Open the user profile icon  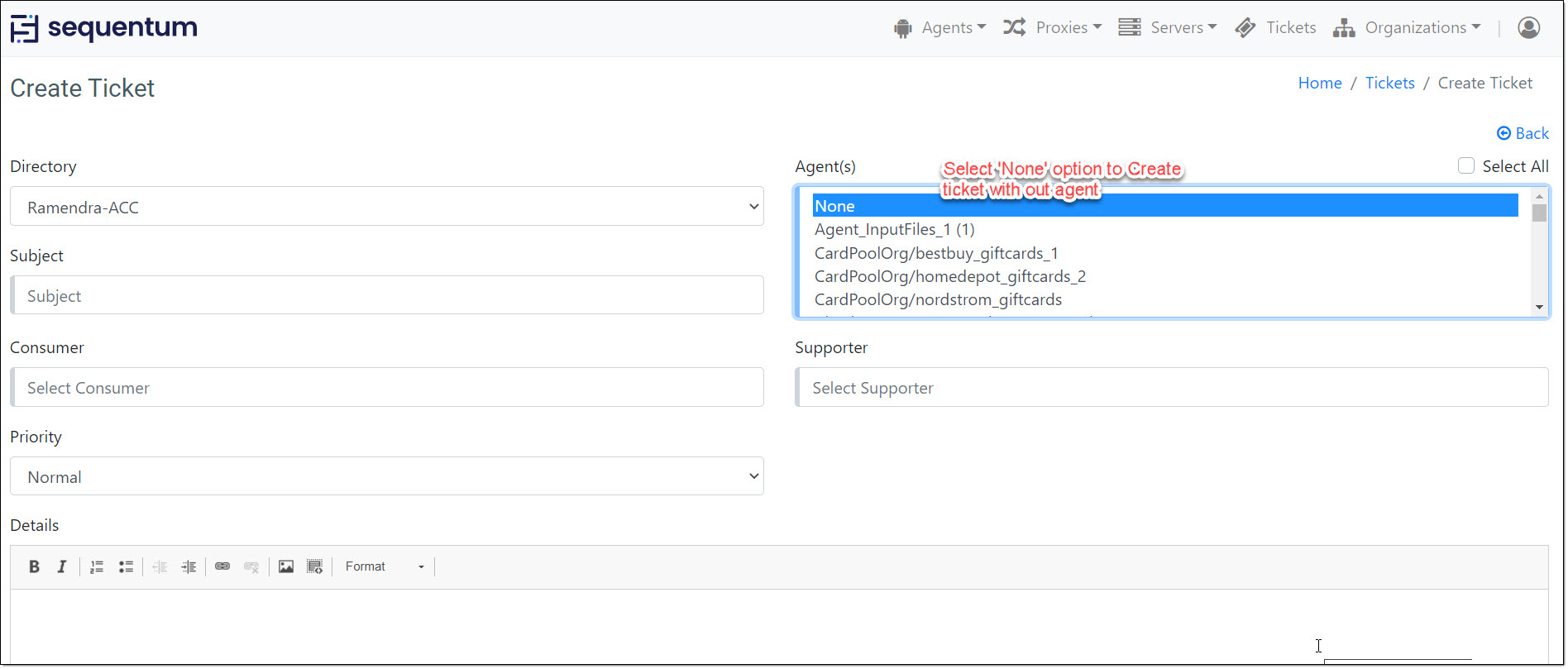click(1528, 28)
